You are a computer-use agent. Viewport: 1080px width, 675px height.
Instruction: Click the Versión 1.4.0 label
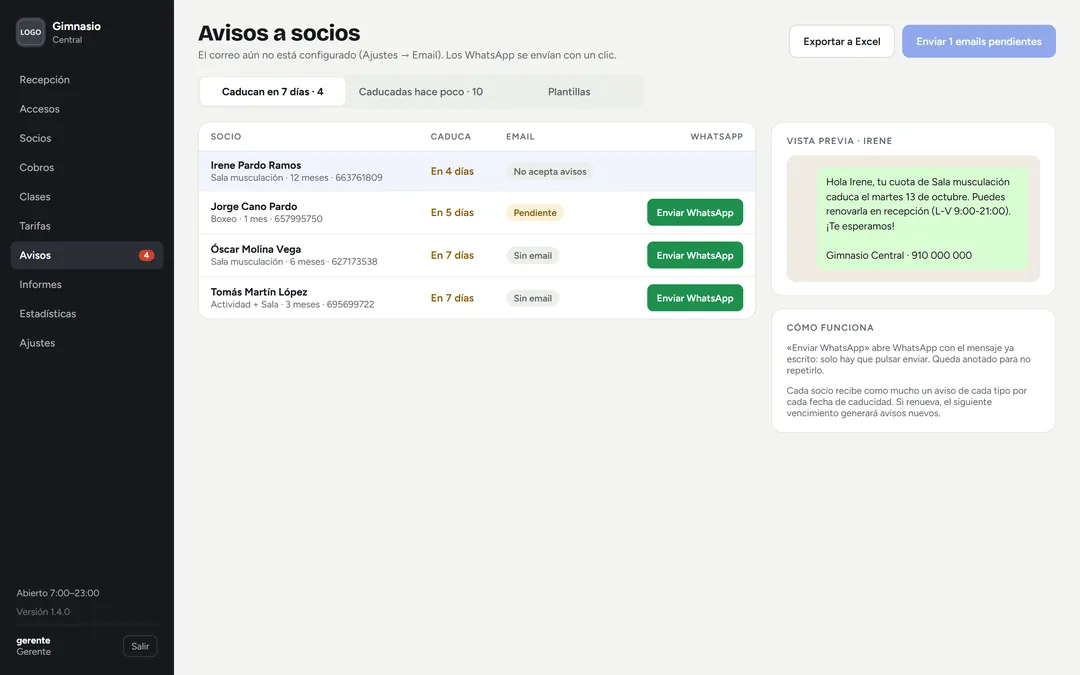43,612
